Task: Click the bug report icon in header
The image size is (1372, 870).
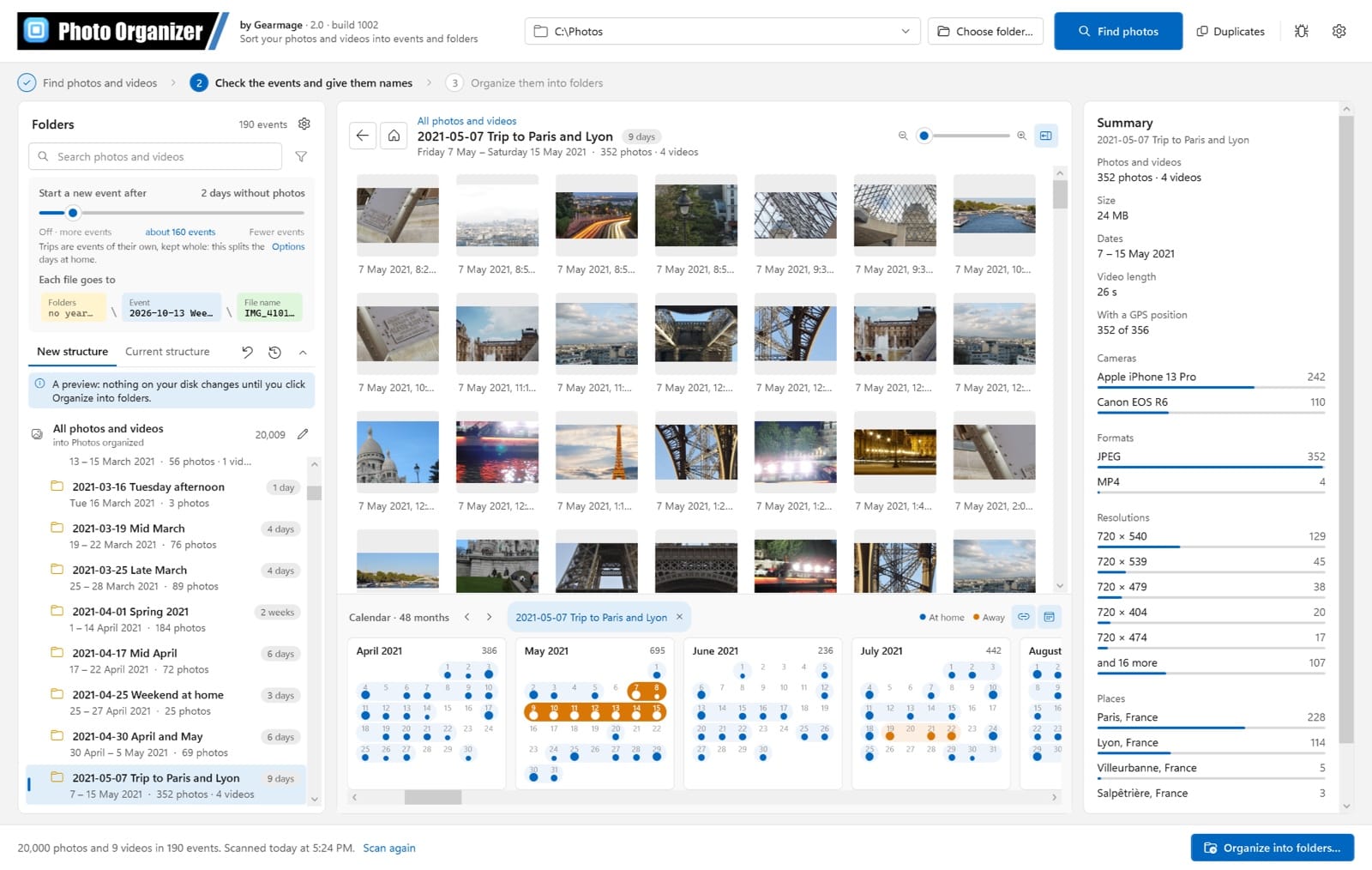Action: 1301,31
